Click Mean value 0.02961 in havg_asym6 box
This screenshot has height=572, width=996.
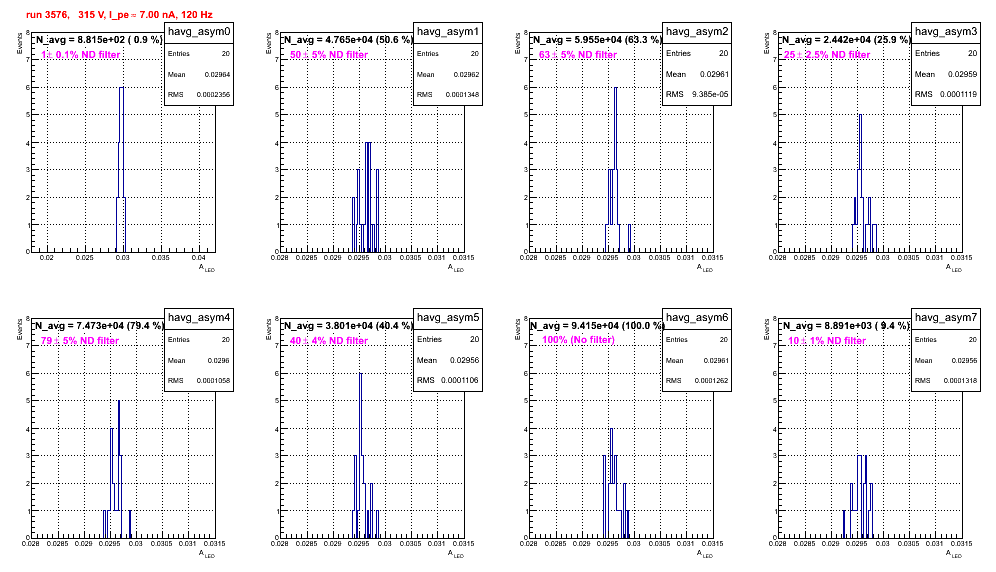tap(716, 361)
